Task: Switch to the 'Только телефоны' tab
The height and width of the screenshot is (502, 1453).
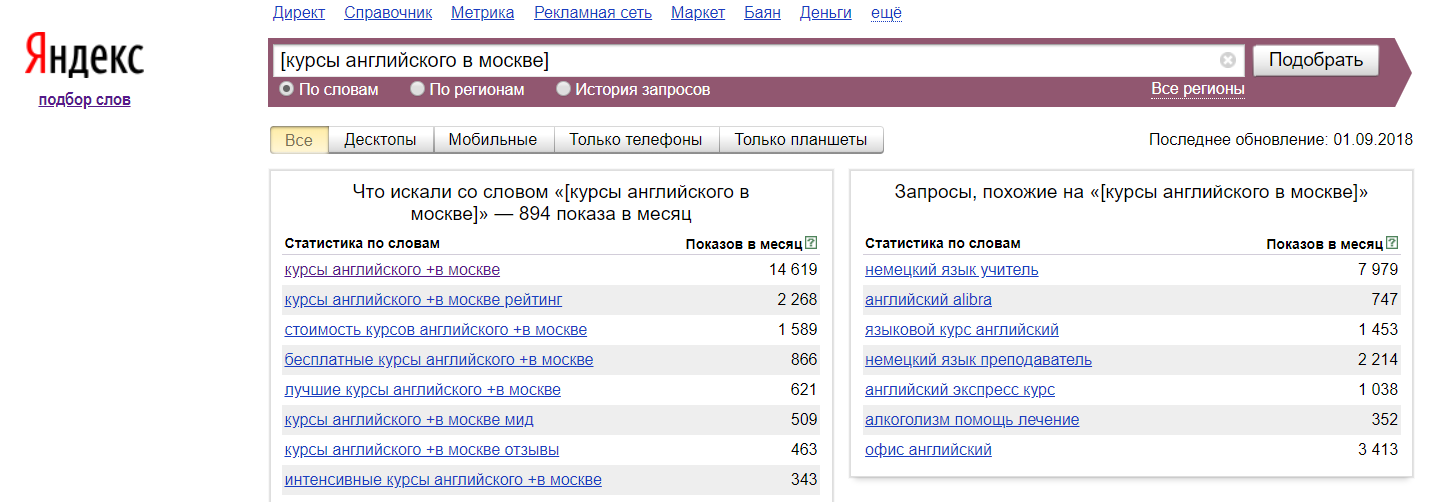Action: tap(636, 140)
